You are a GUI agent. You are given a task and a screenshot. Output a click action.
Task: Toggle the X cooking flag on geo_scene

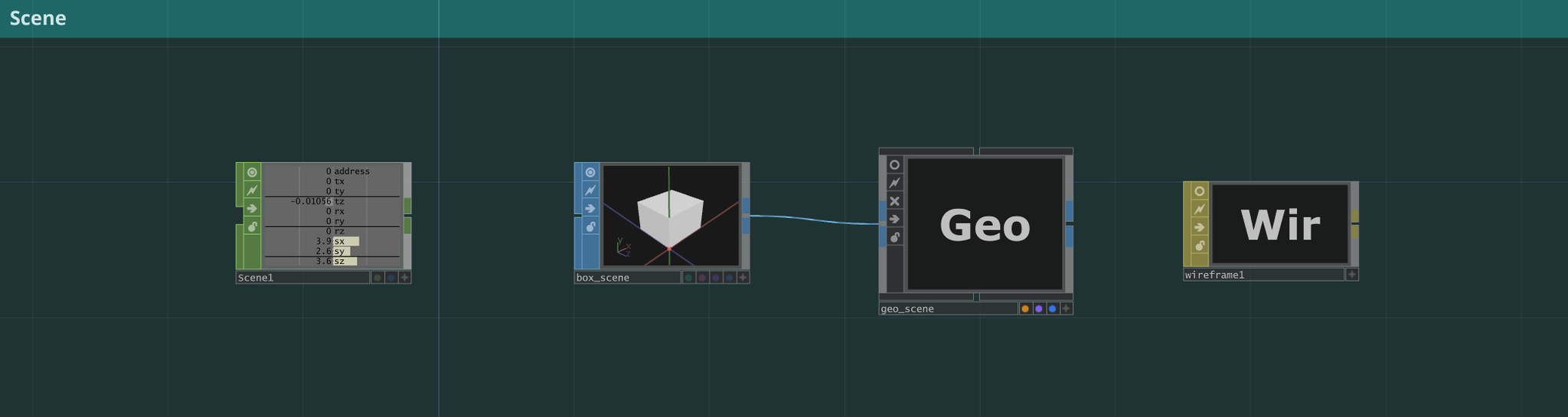click(x=894, y=200)
